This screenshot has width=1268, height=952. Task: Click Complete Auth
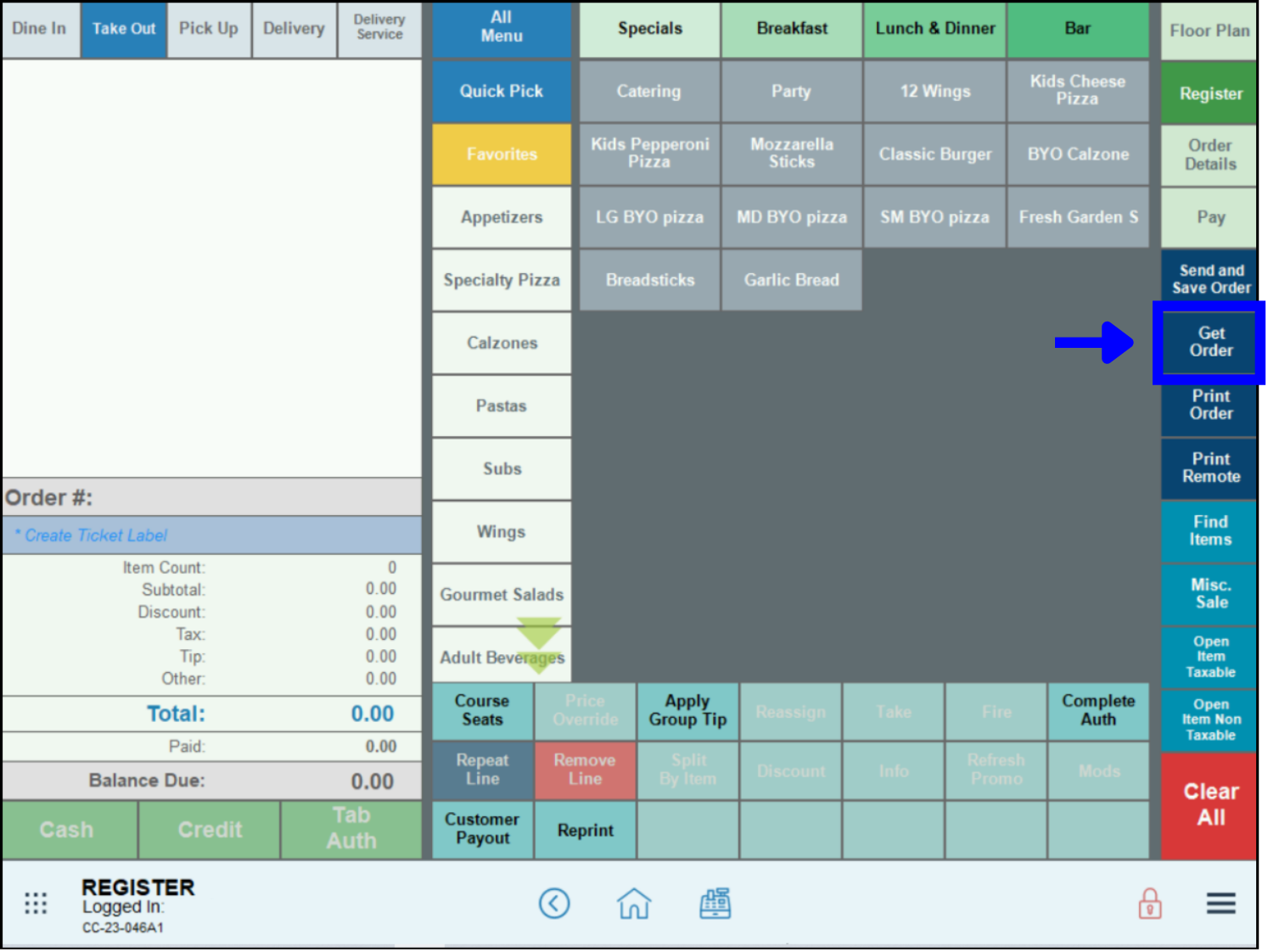tap(1098, 711)
